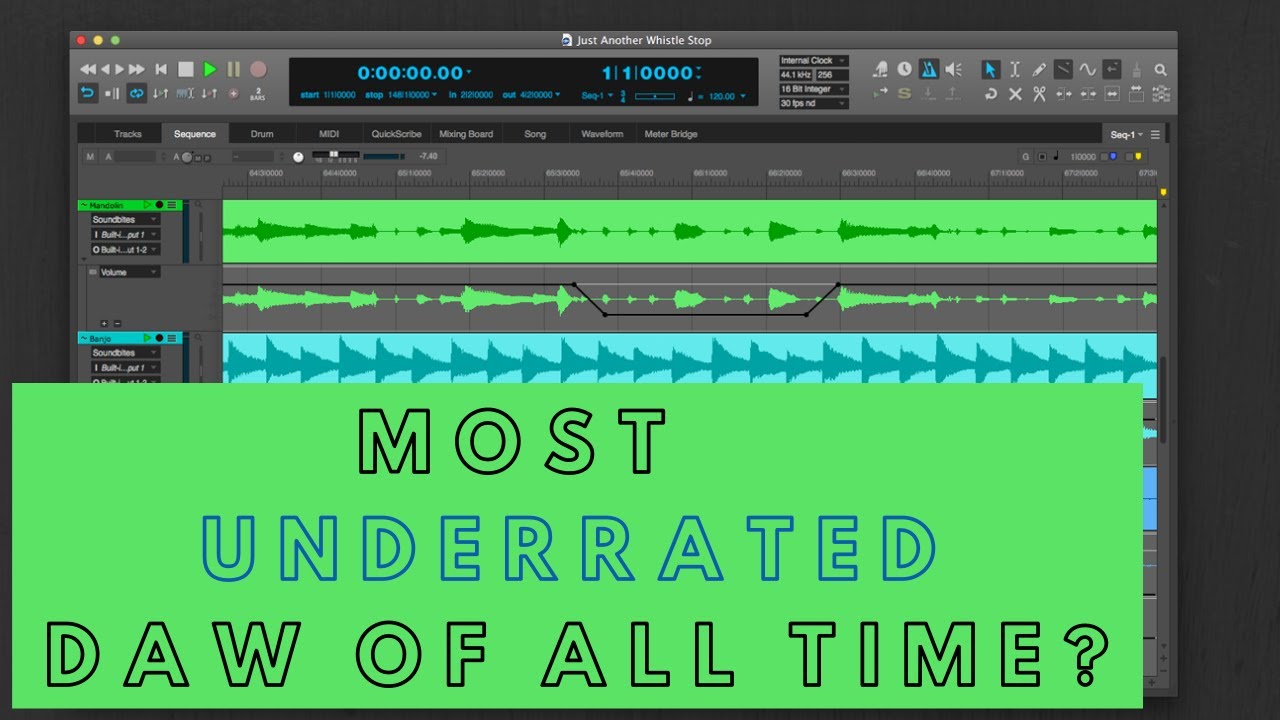This screenshot has height=720, width=1280.
Task: Open the Meter Bridge tab
Action: [671, 134]
